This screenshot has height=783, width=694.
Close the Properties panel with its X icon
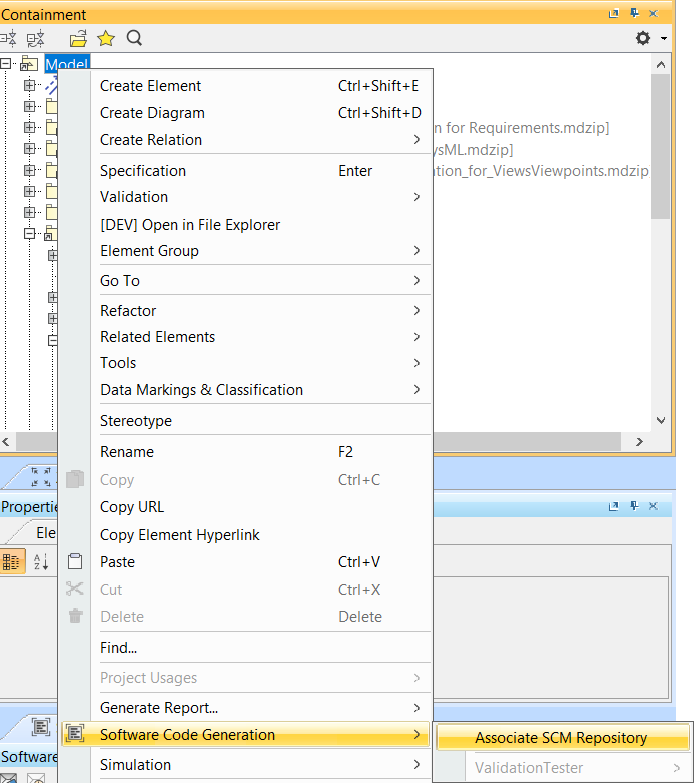coord(653,506)
